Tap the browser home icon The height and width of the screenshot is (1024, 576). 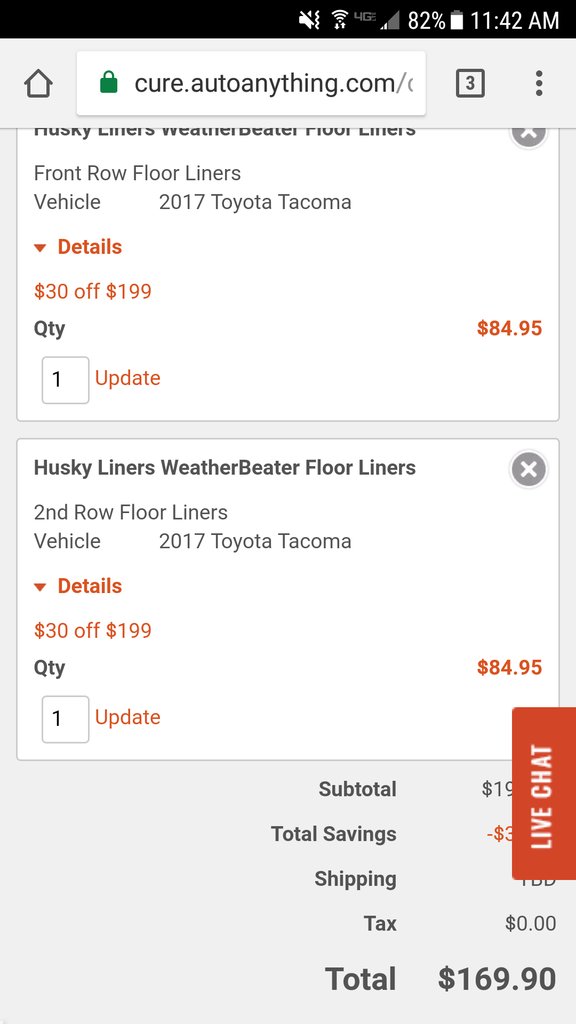[x=38, y=84]
